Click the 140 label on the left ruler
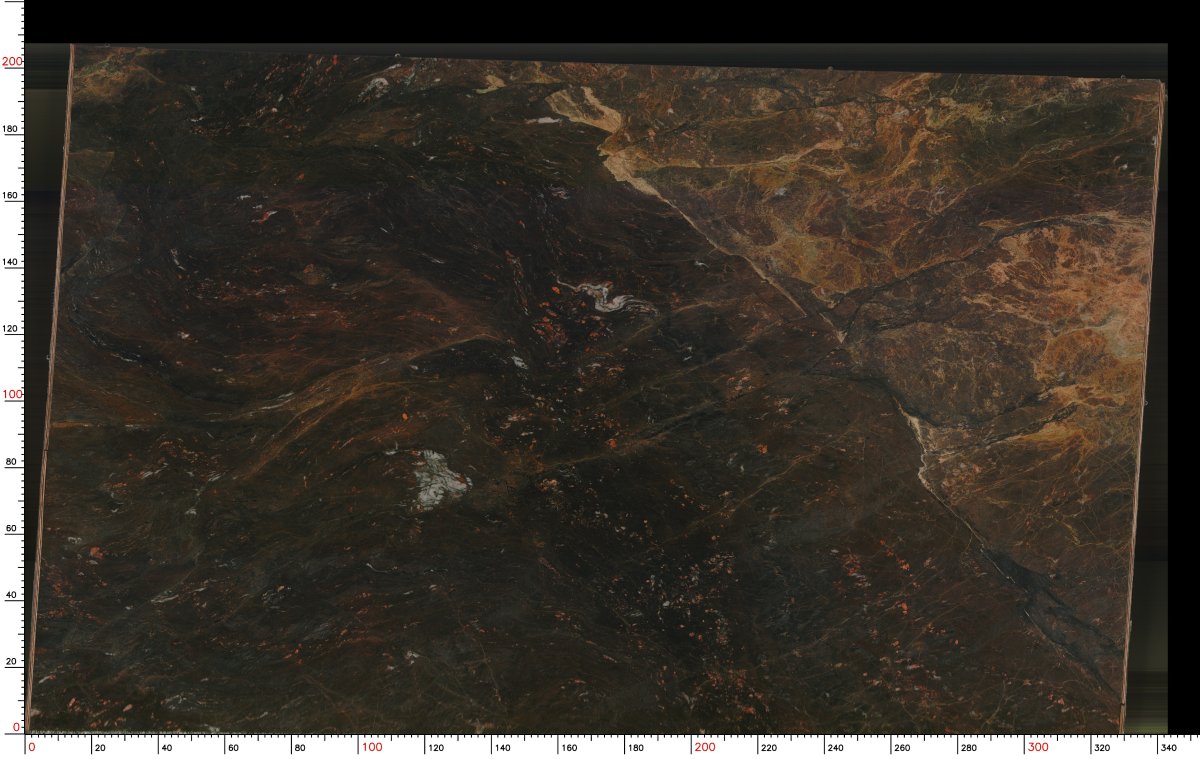 tap(11, 262)
